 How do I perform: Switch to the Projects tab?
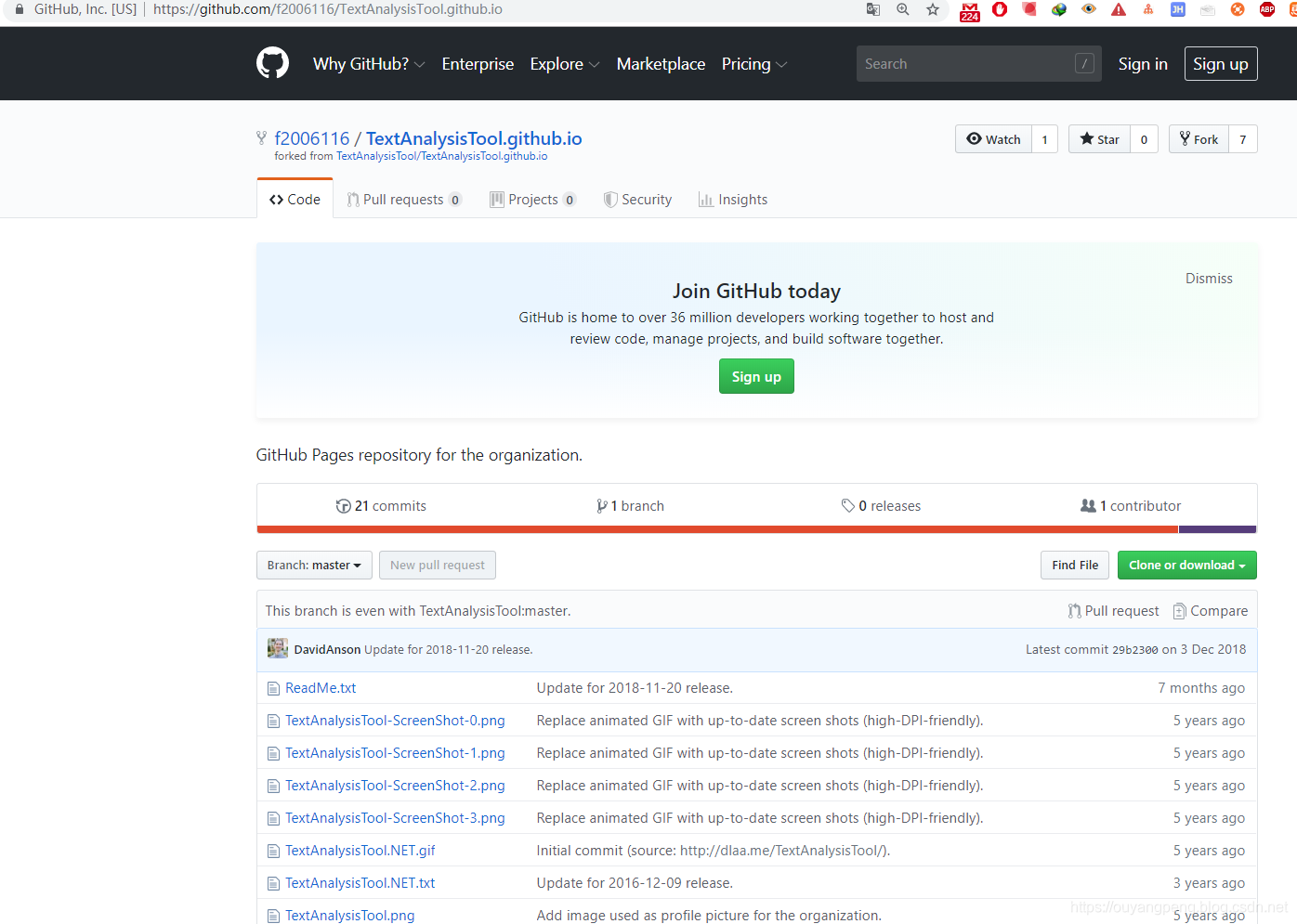click(532, 199)
